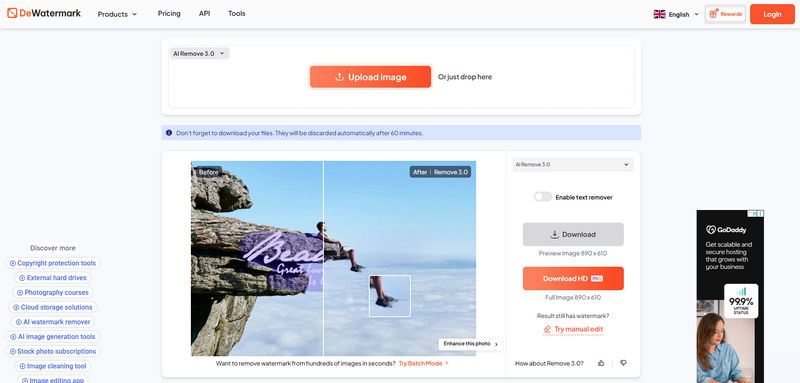This screenshot has height=383, width=800.
Task: Click the Discover more heading
Action: click(53, 248)
